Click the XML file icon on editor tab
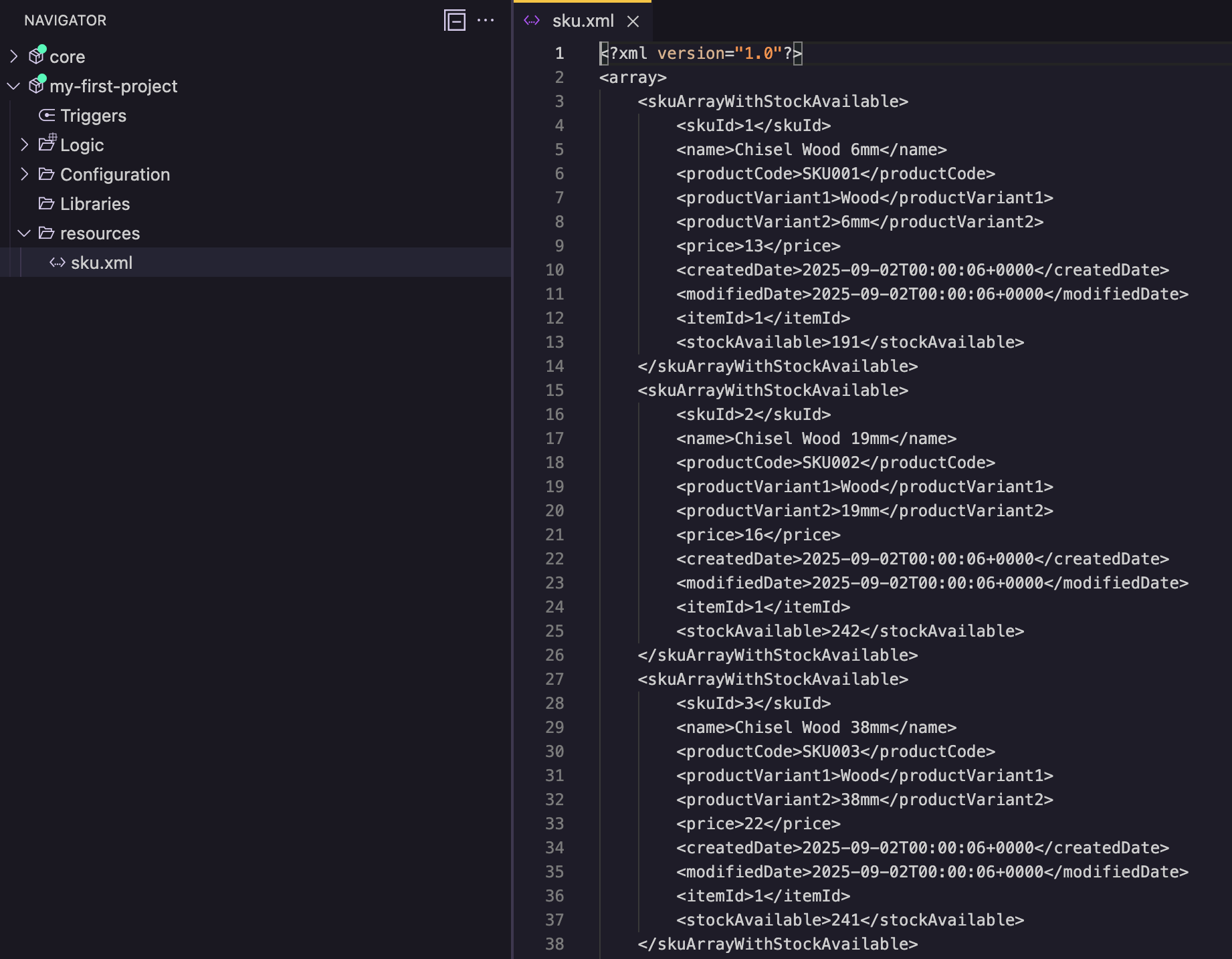Viewport: 1232px width, 959px height. click(x=532, y=21)
